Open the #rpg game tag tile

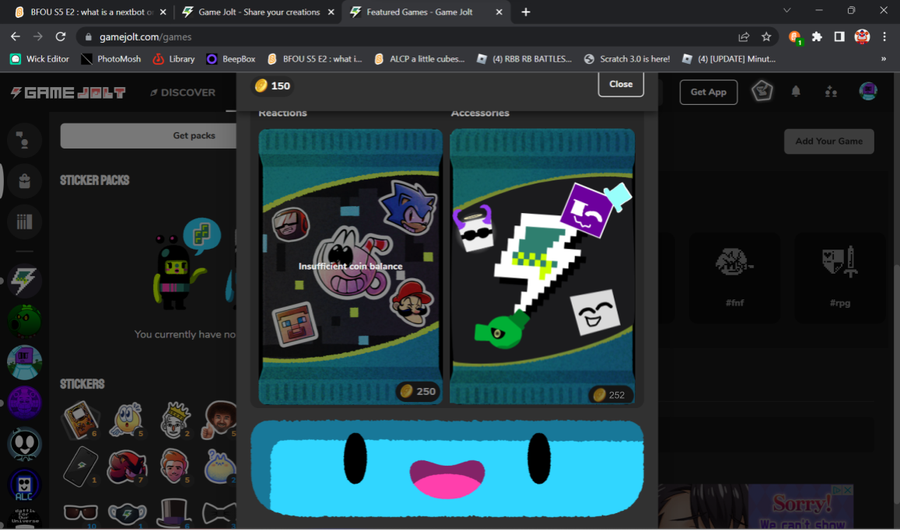(840, 277)
